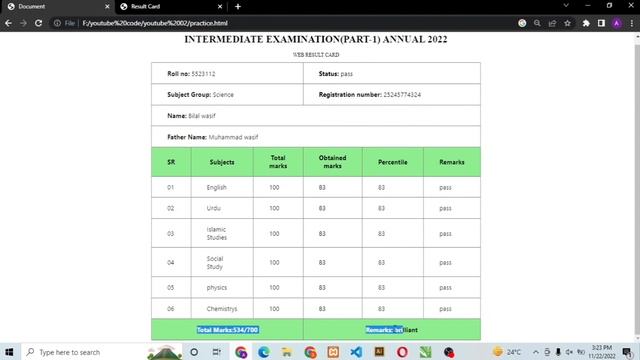640x360 pixels.
Task: Click the vertical page scrollbar
Action: pos(637,188)
